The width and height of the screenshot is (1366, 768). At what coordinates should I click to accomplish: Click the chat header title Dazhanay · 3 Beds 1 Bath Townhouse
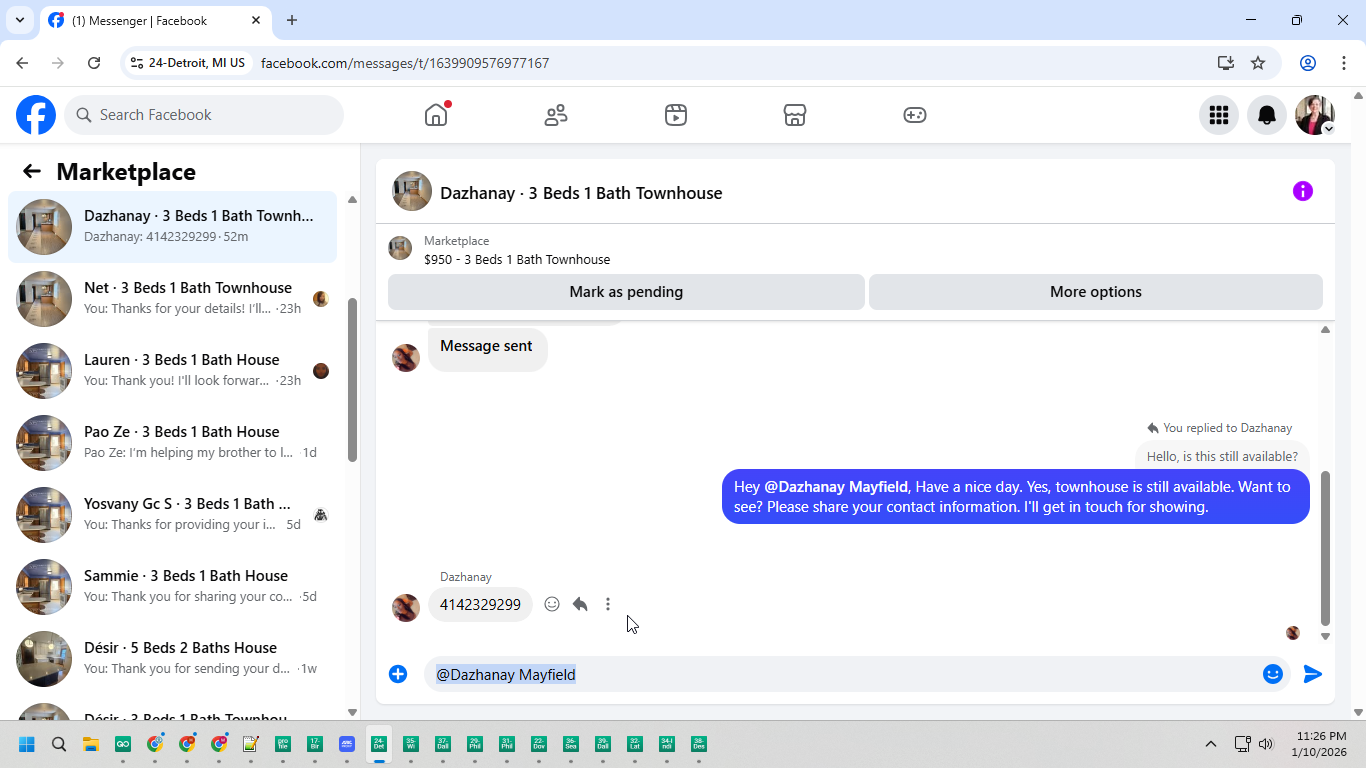581,193
